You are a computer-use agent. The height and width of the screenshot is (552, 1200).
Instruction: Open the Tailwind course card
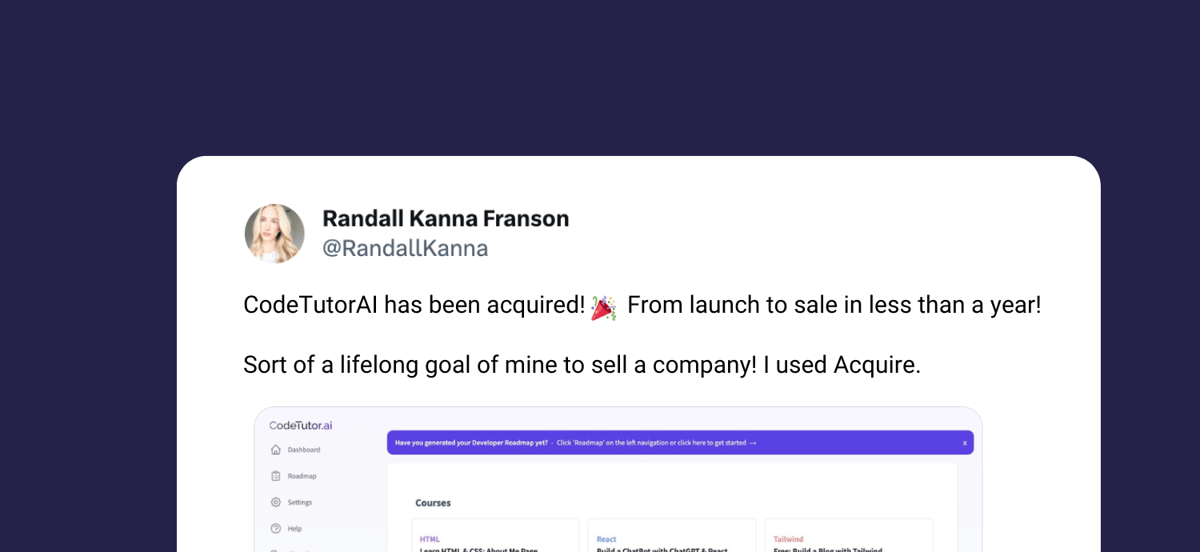849,535
